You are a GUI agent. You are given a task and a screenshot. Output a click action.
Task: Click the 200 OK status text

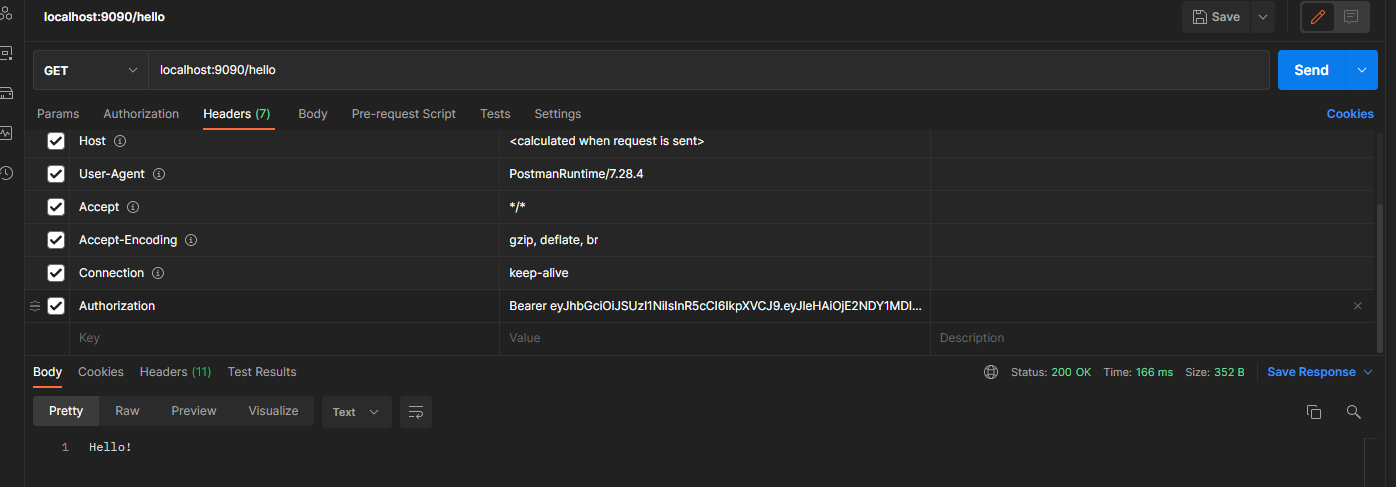click(x=1071, y=372)
